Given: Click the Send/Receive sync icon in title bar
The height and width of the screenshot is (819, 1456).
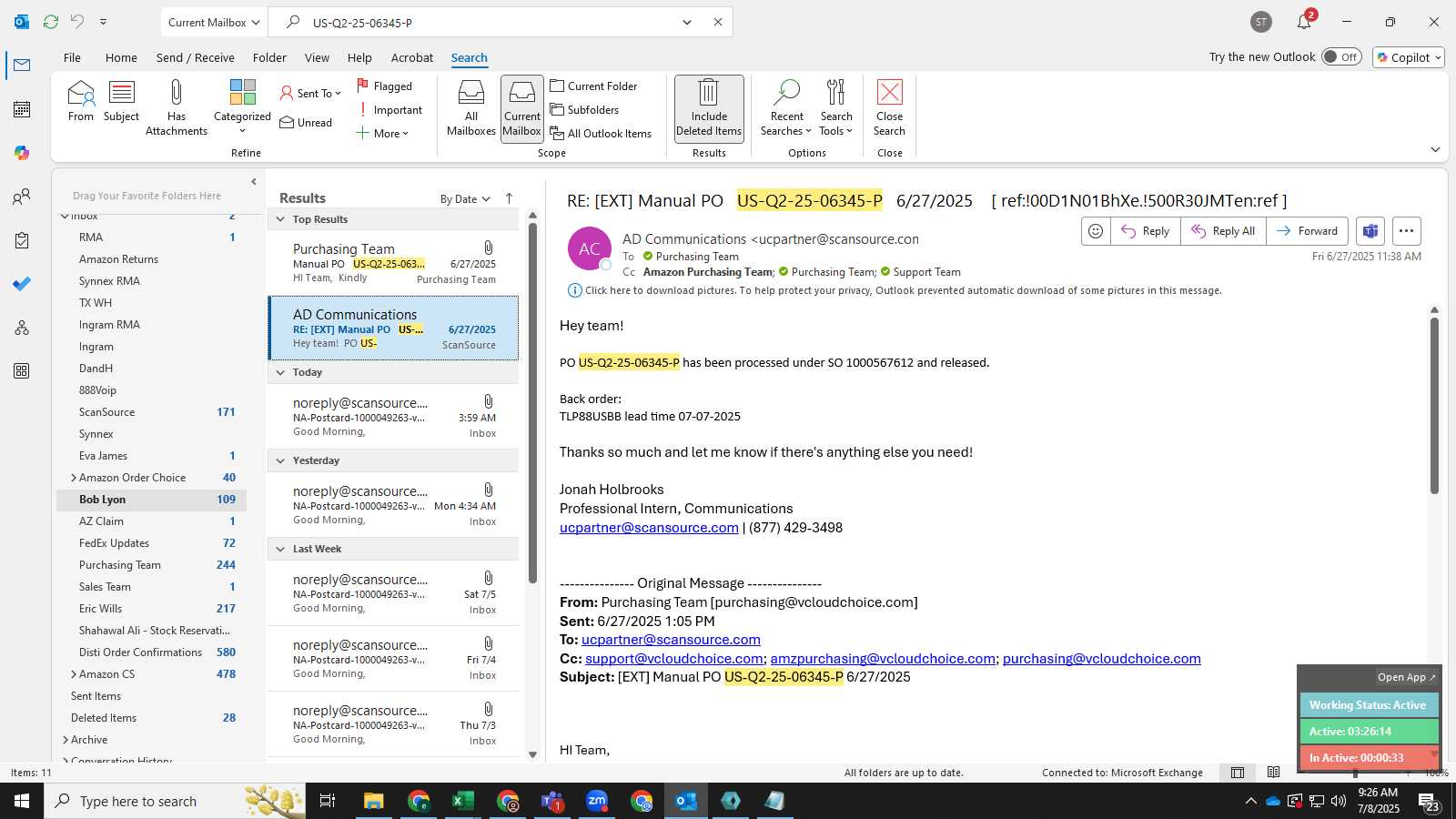Looking at the screenshot, I should click(x=51, y=22).
